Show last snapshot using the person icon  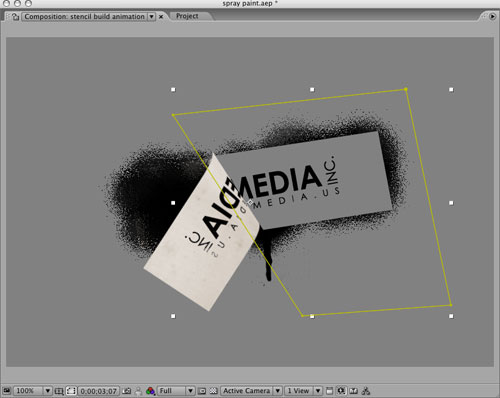click(138, 391)
